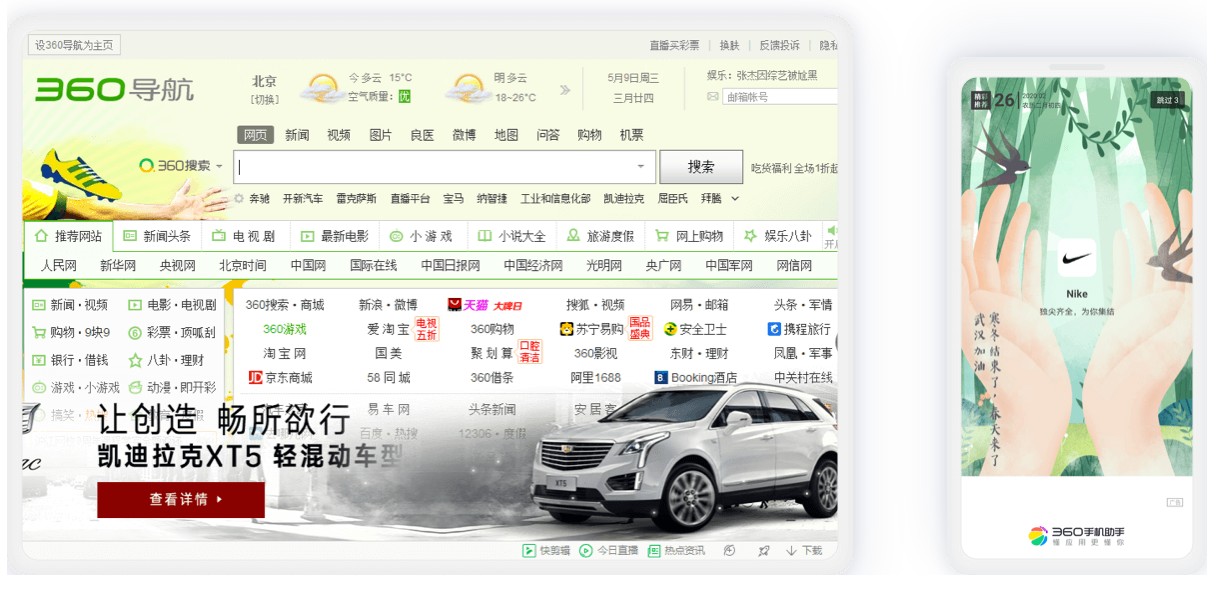Click the 京东商城 JD icon

255,378
